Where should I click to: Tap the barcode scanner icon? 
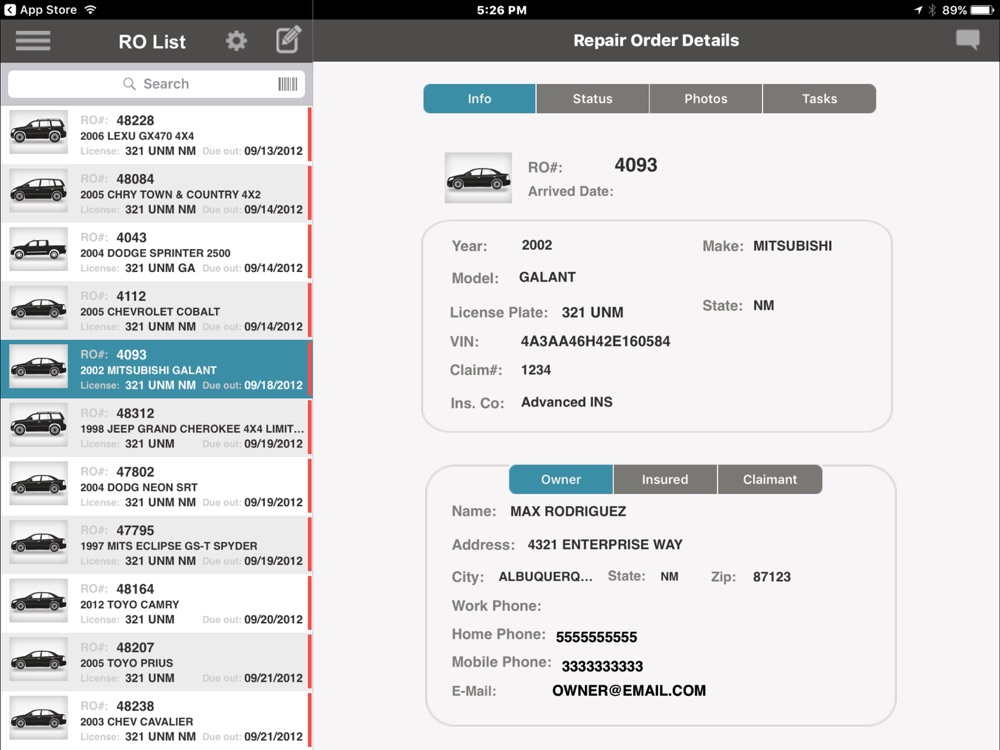pyautogui.click(x=288, y=84)
